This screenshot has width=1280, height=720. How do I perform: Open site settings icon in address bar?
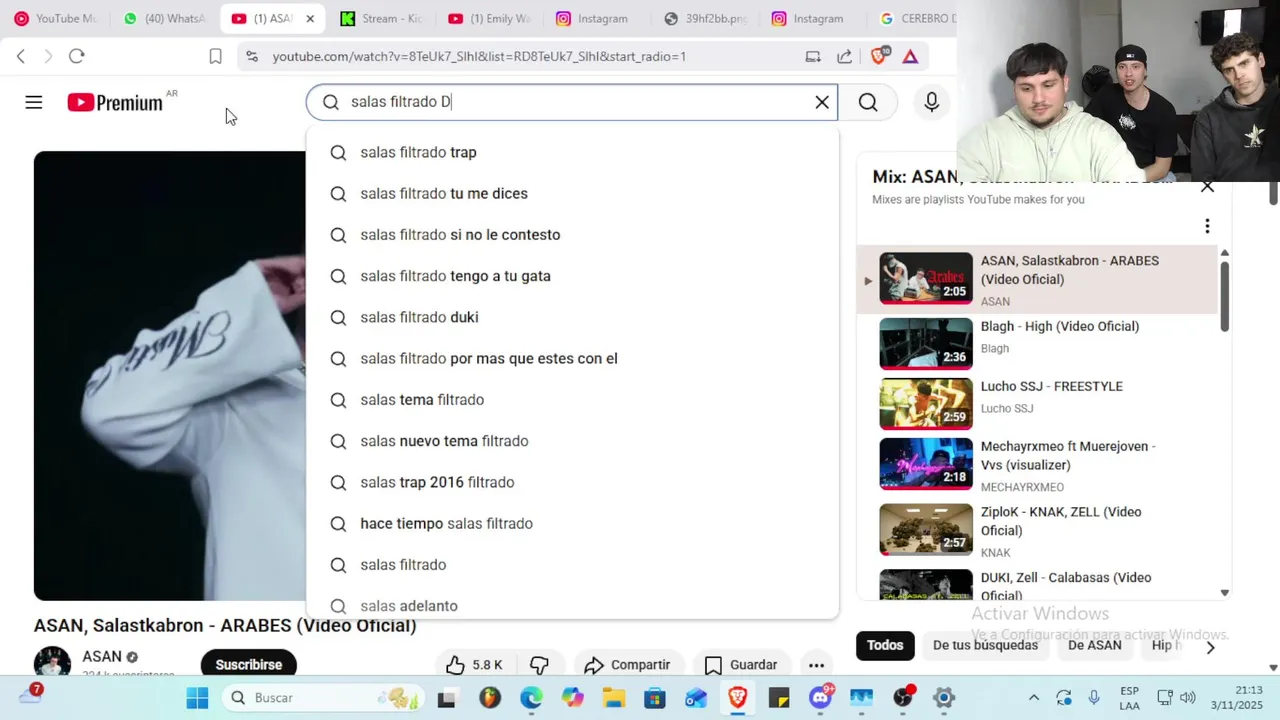(x=251, y=56)
